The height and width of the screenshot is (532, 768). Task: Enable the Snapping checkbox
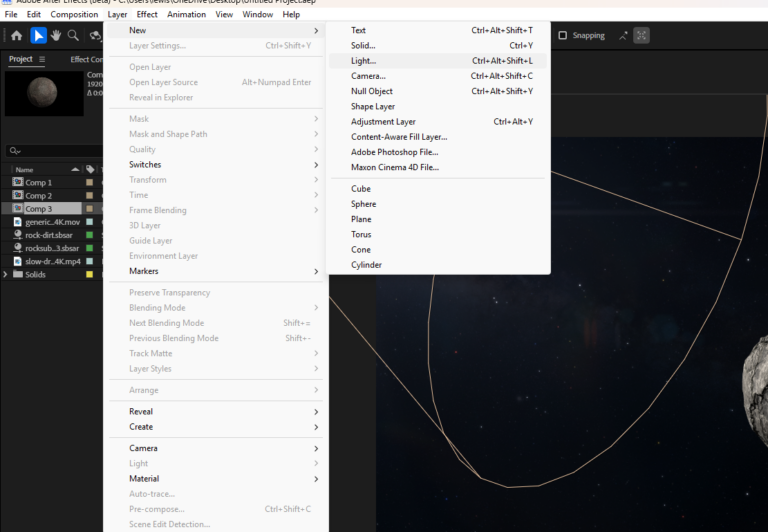point(563,35)
